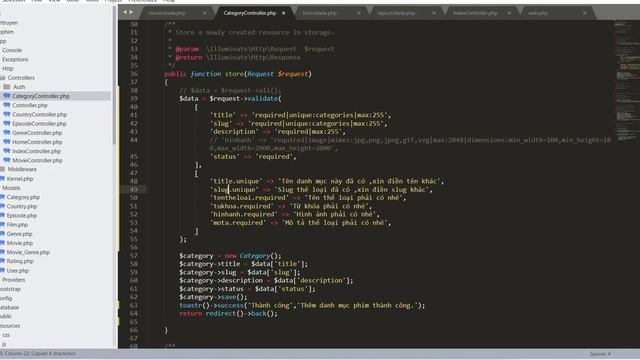Close the layout.blade.php tab
640x360 pixels.
point(434,13)
